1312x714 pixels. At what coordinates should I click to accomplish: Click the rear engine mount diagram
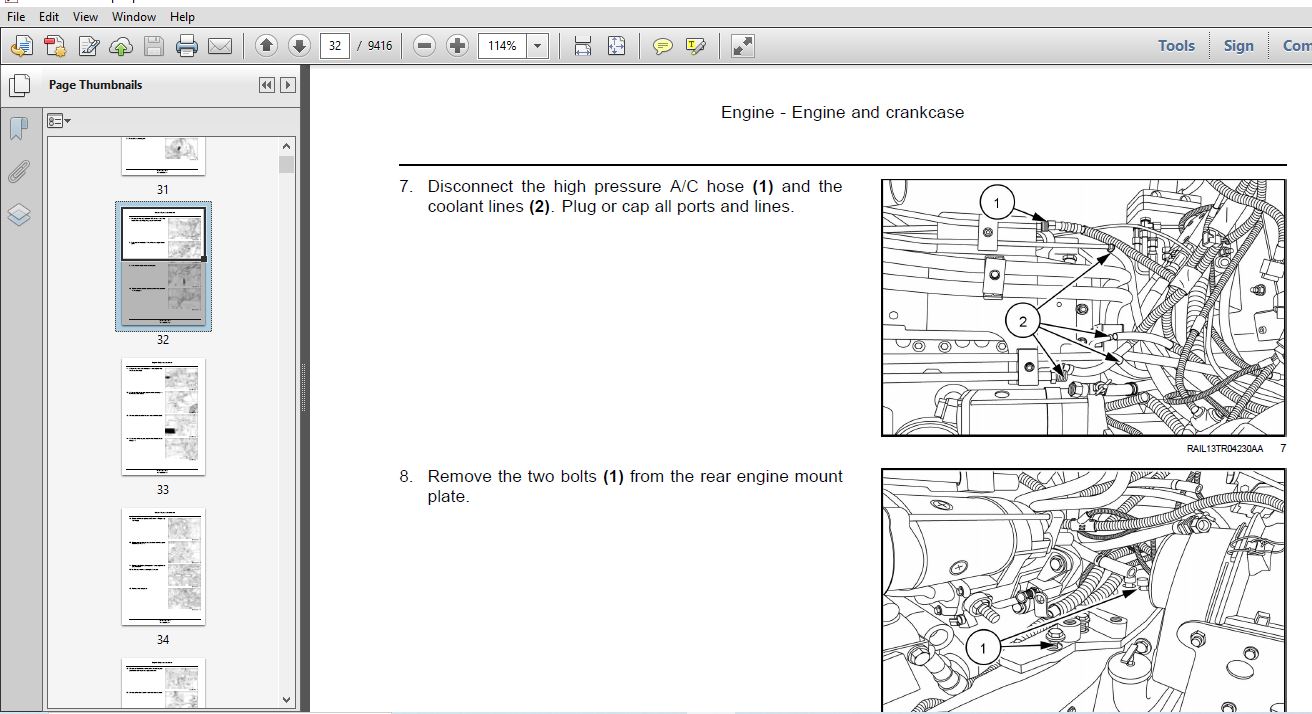click(1083, 590)
